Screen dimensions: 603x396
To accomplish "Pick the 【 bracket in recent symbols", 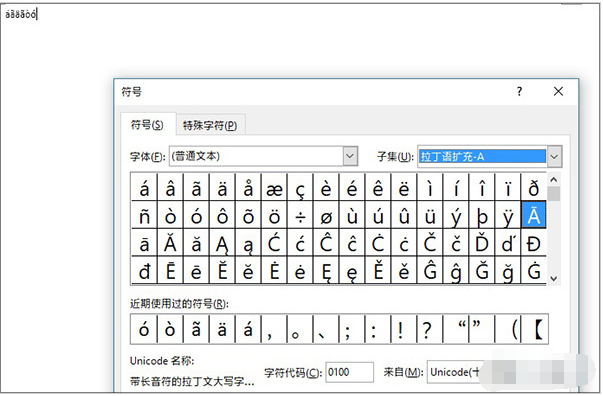I will click(535, 329).
